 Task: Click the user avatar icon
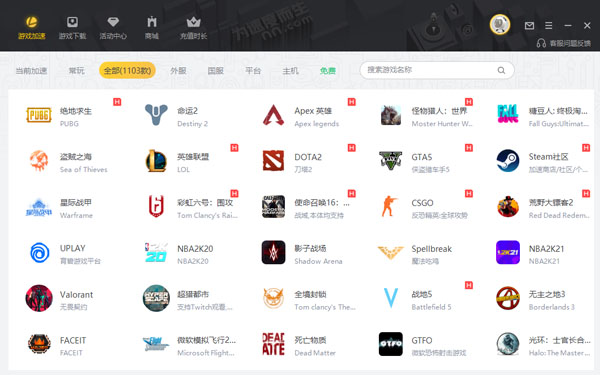(x=500, y=24)
